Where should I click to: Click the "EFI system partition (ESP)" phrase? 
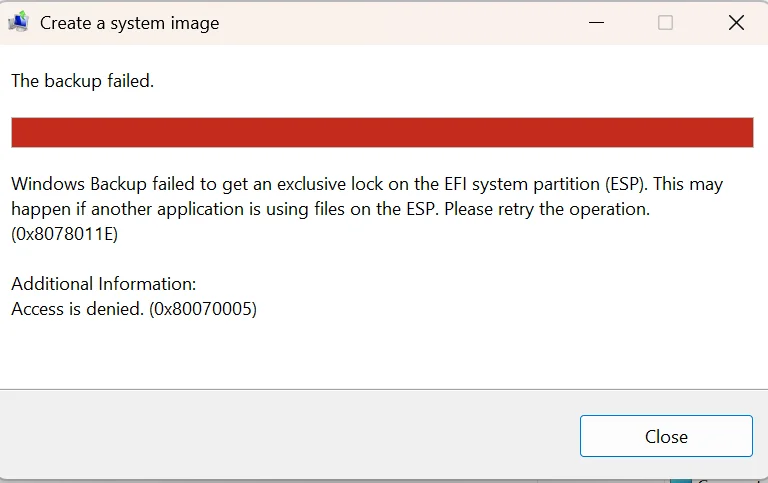[x=544, y=184]
